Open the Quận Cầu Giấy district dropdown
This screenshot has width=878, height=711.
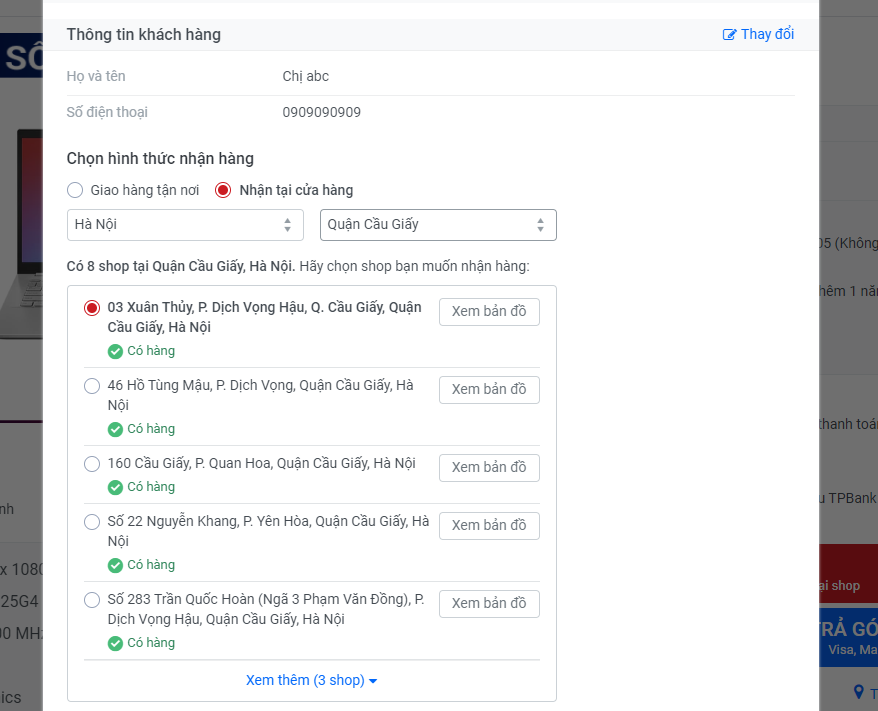click(438, 225)
